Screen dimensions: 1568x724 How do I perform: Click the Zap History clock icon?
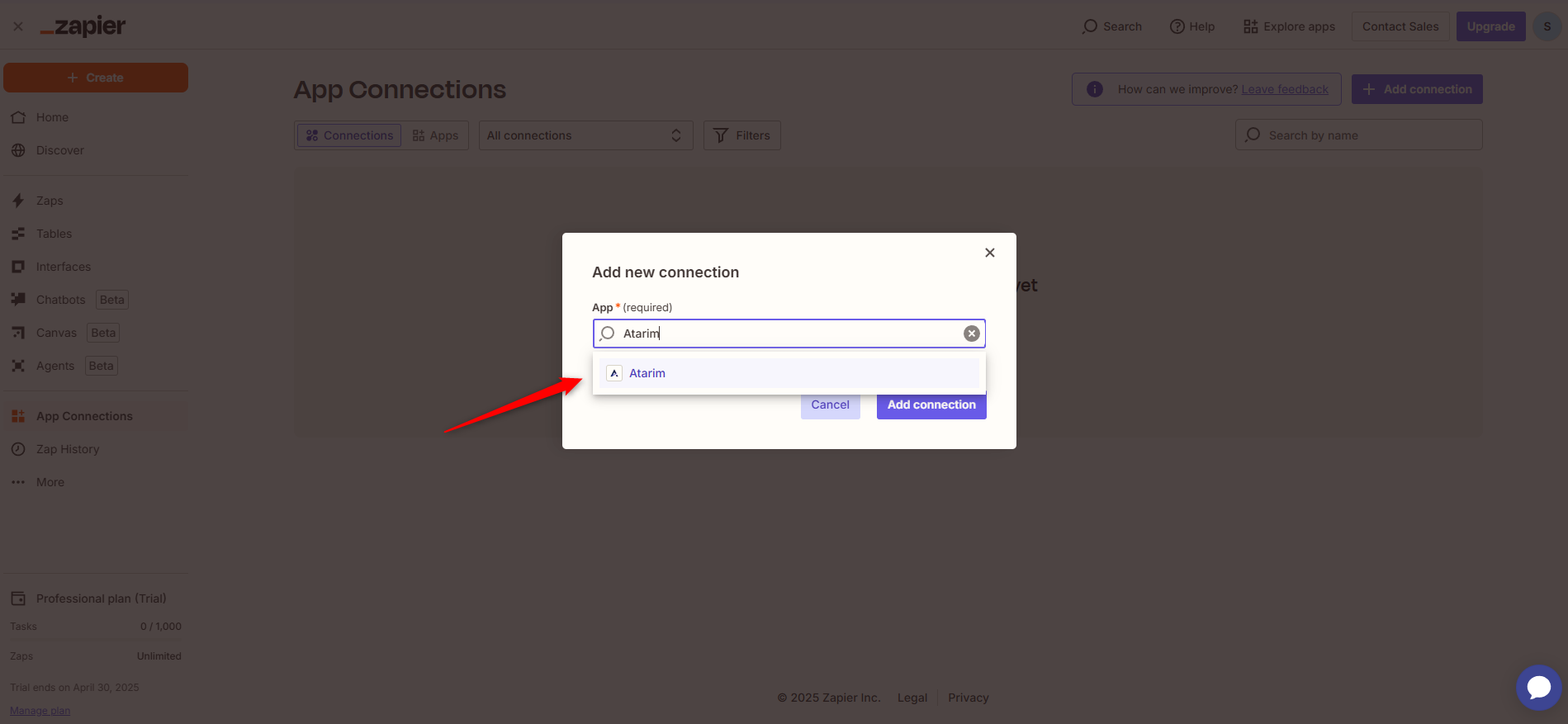point(18,449)
